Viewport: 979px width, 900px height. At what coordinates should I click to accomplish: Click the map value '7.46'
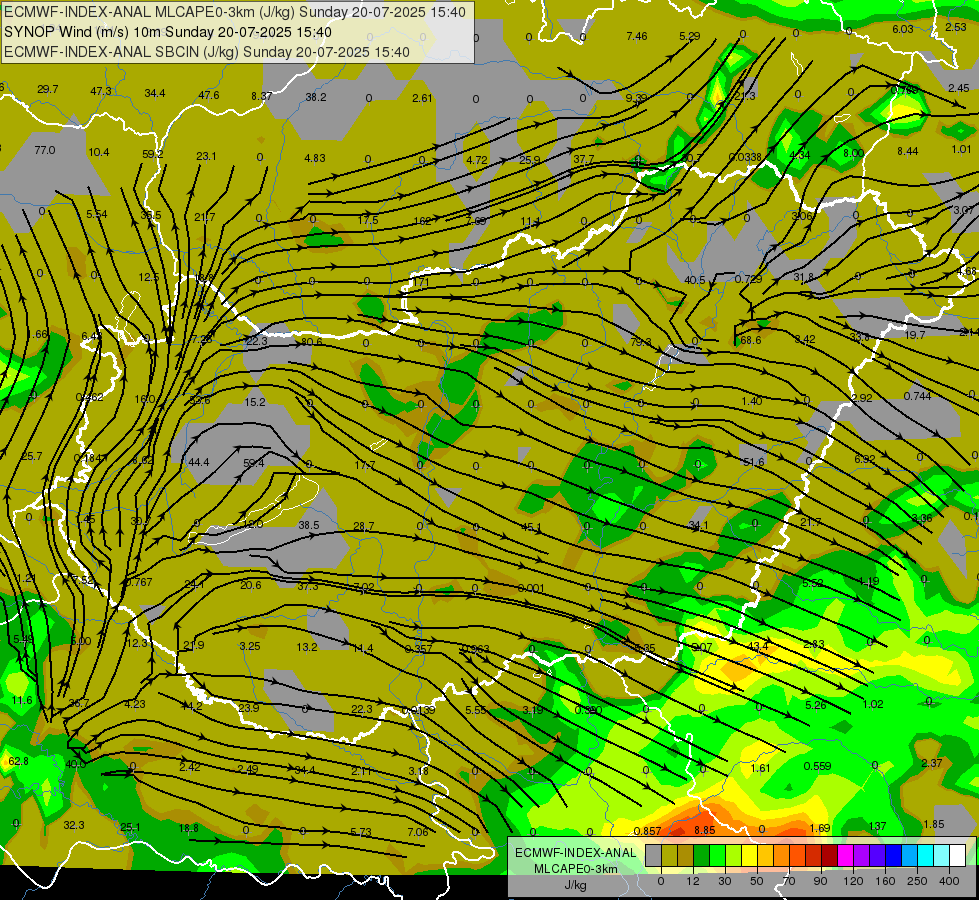637,36
